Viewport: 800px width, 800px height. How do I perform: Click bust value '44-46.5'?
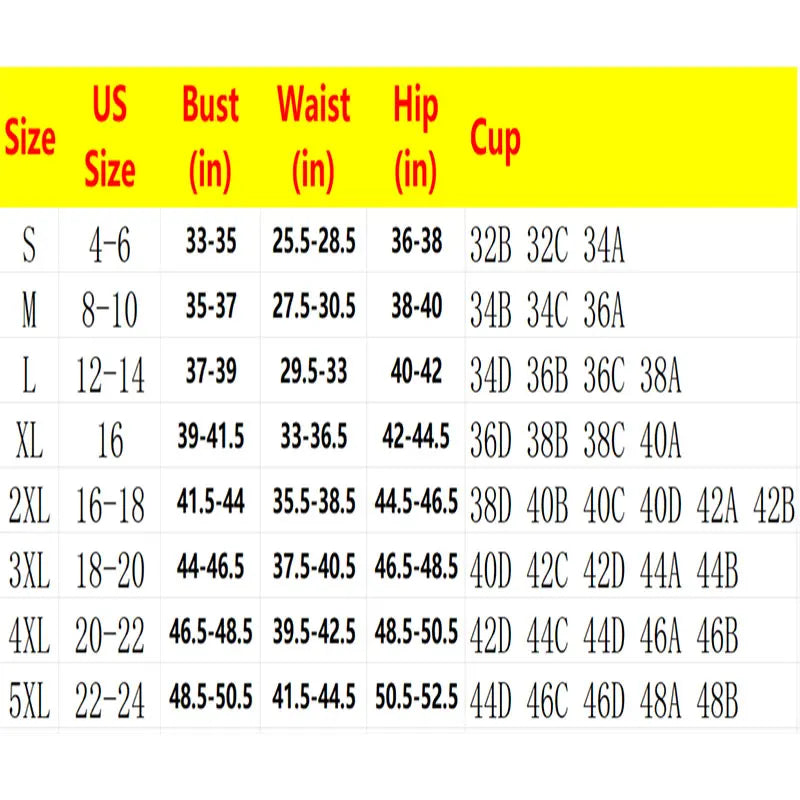(211, 566)
